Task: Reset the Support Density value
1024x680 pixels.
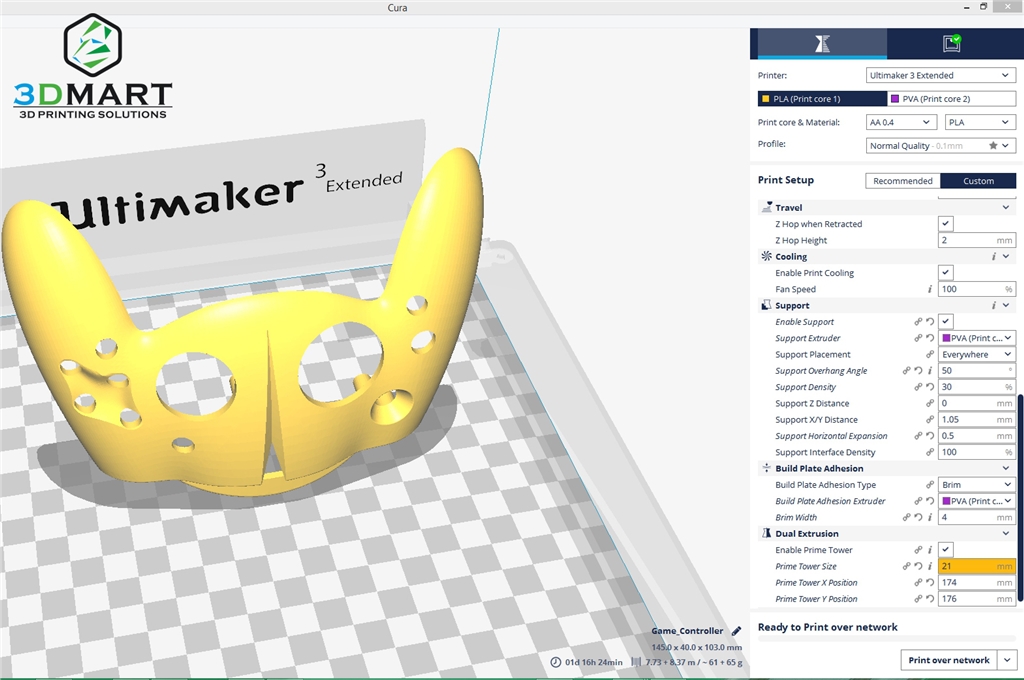Action: click(930, 387)
